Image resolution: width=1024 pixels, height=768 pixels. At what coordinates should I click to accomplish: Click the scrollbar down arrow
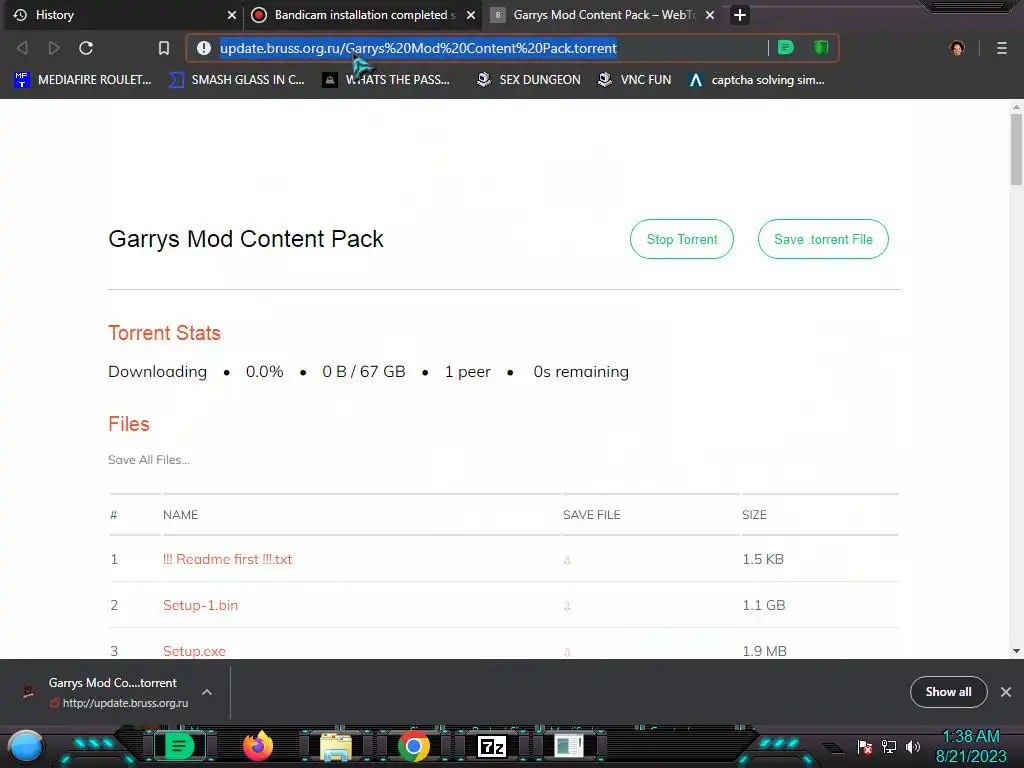(1016, 650)
